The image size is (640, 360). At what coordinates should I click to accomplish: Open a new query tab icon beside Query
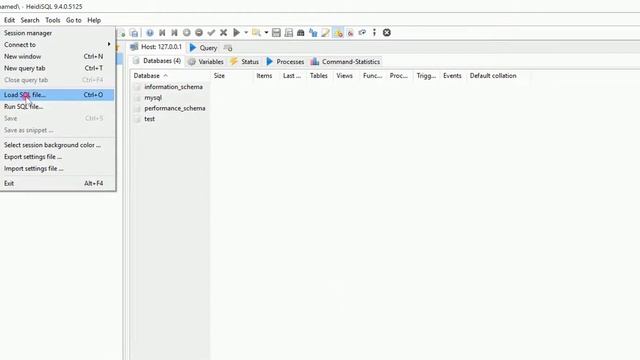[x=228, y=48]
